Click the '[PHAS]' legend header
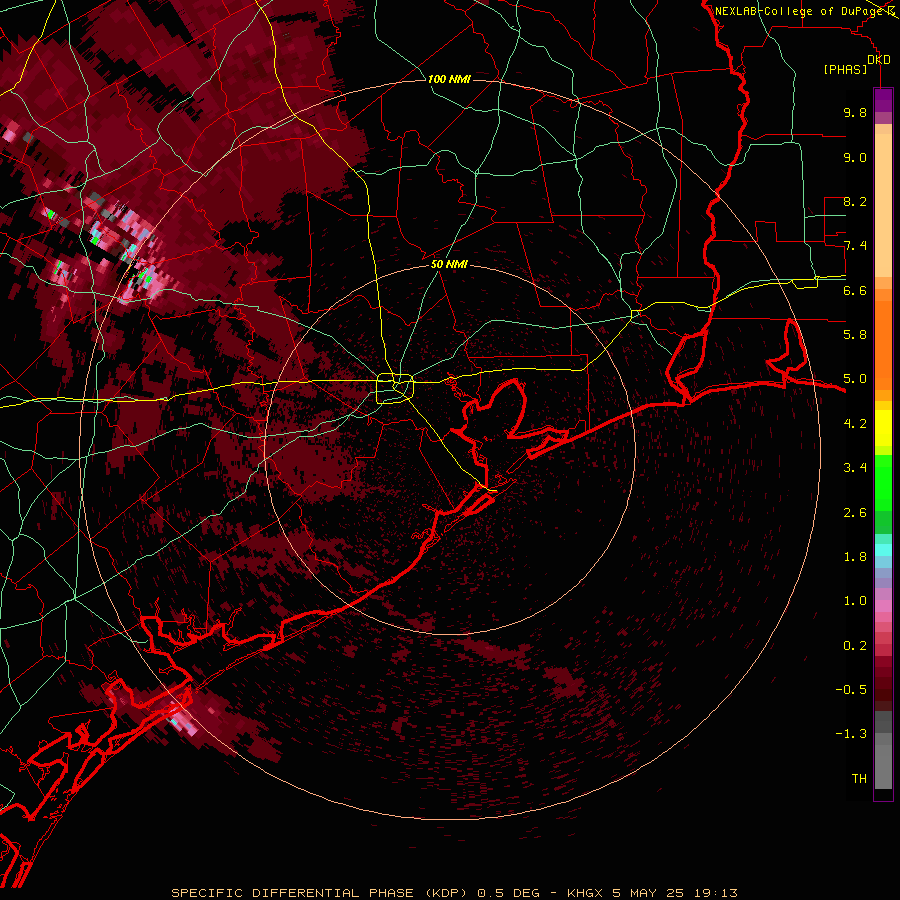The height and width of the screenshot is (900, 900). [845, 70]
